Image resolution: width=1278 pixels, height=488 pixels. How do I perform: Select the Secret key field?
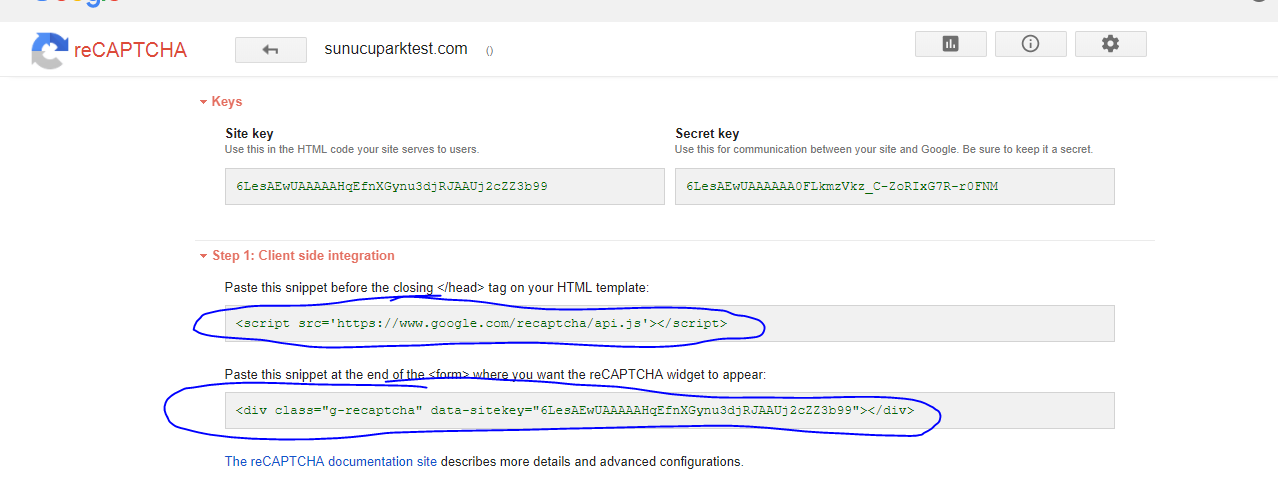895,186
